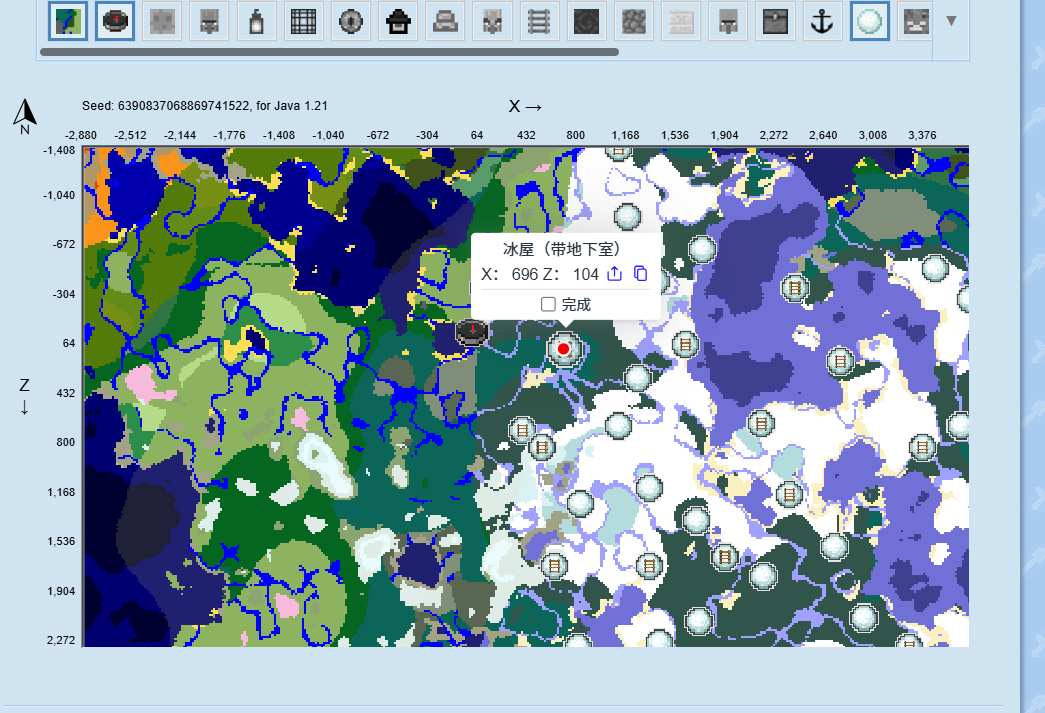Viewport: 1045px width, 713px height.
Task: Enable the gray anvil-shaped feature icon
Action: click(x=445, y=21)
